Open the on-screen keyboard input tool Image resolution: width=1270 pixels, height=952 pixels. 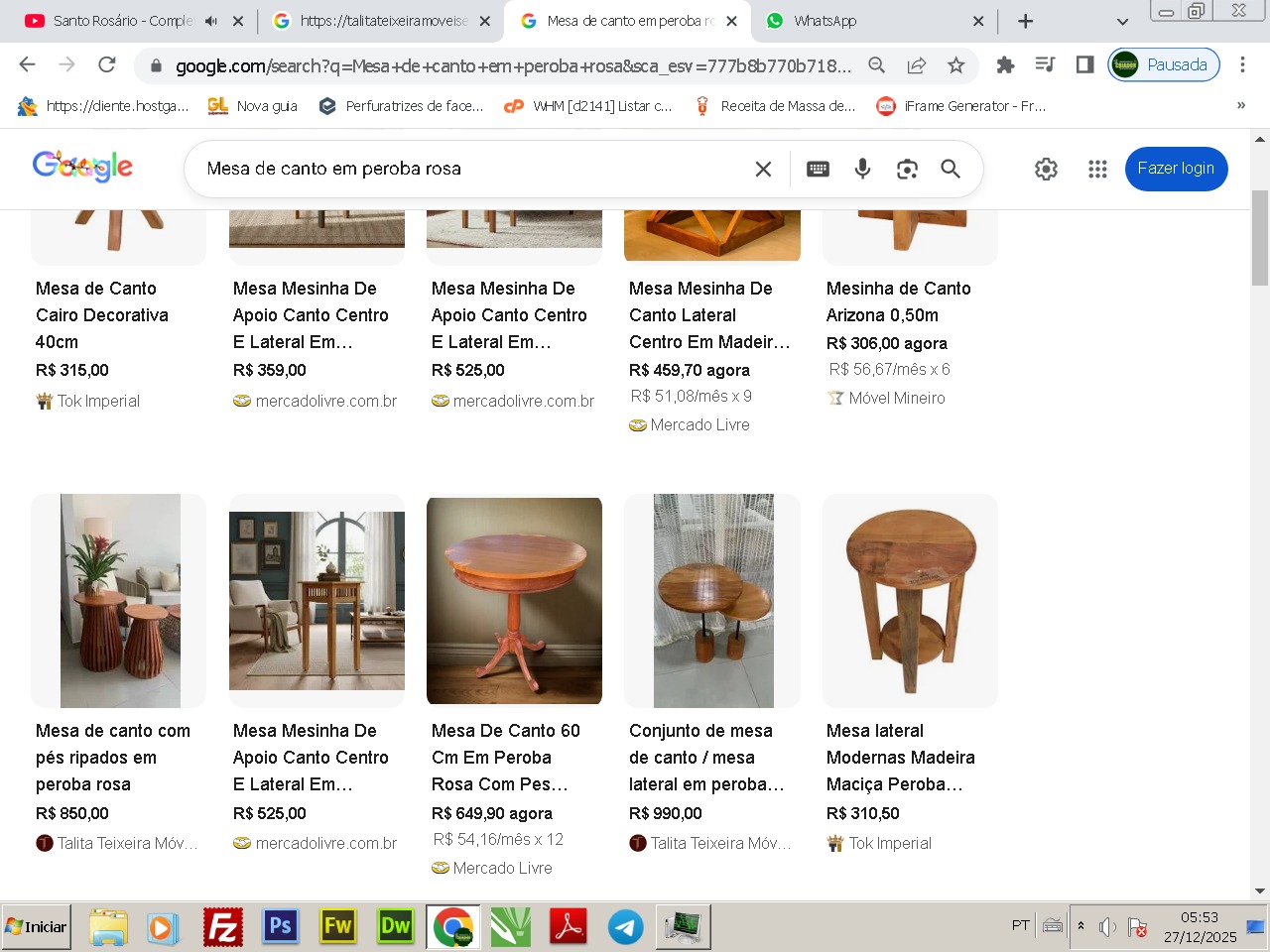tap(818, 169)
